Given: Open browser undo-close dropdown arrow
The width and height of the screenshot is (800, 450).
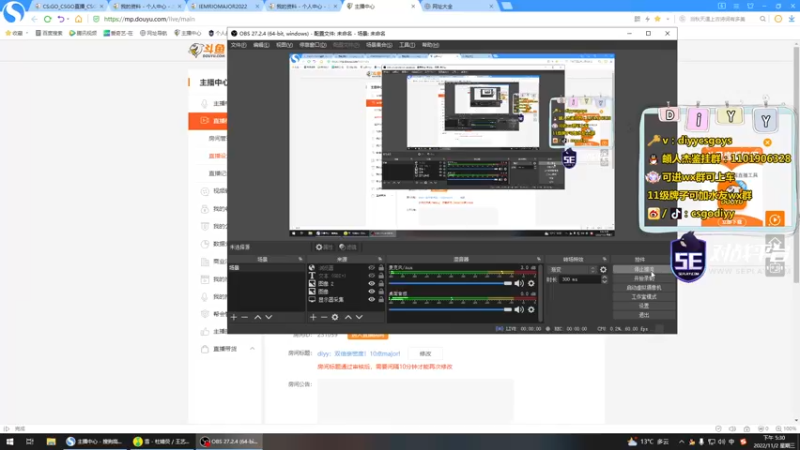Looking at the screenshot, I should [67, 19].
